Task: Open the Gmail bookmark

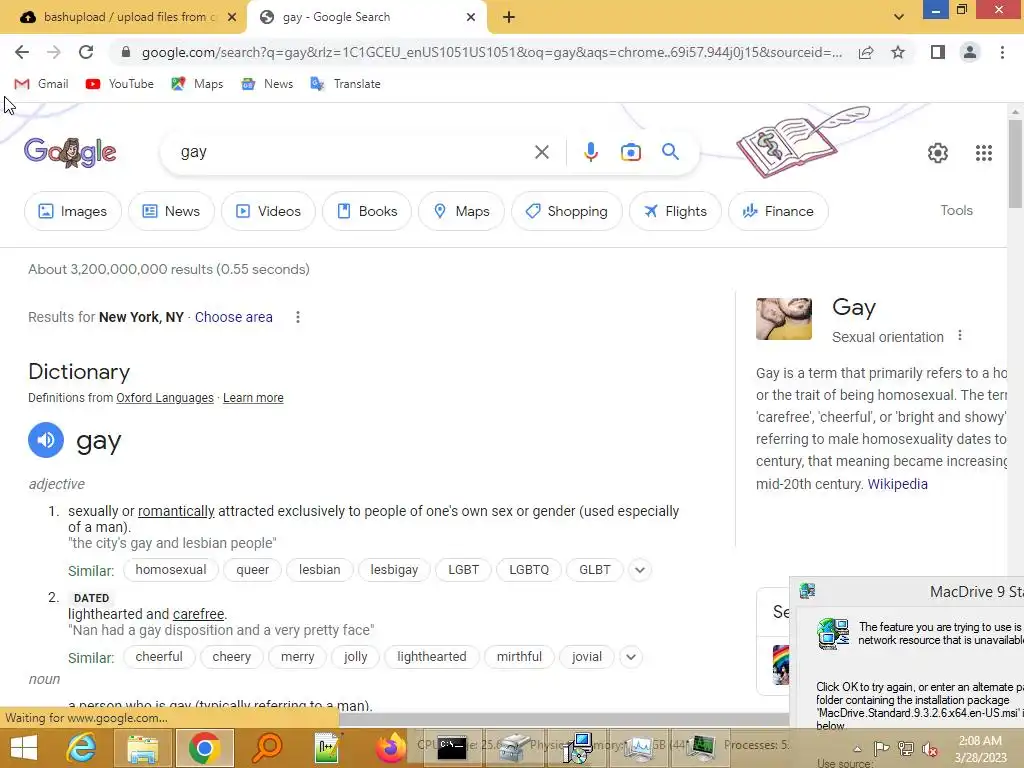Action: click(41, 84)
